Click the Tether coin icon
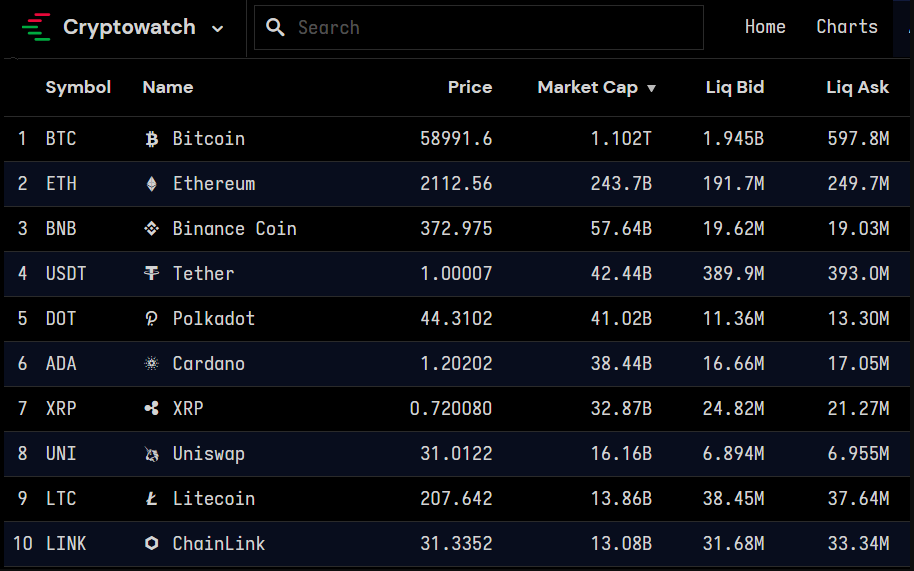Viewport: 914px width, 571px height. pyautogui.click(x=152, y=273)
